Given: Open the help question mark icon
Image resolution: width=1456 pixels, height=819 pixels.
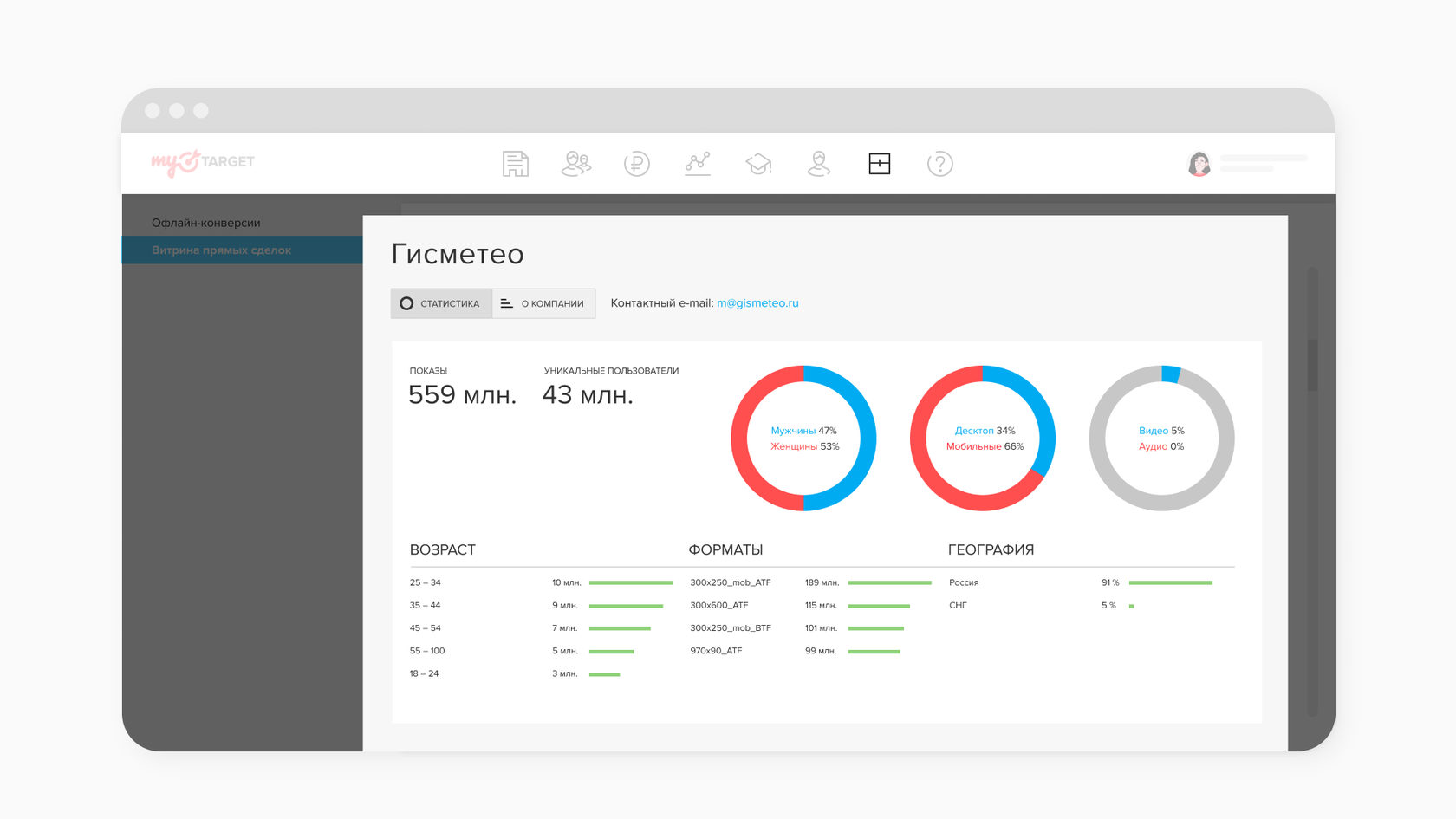Looking at the screenshot, I should (940, 164).
